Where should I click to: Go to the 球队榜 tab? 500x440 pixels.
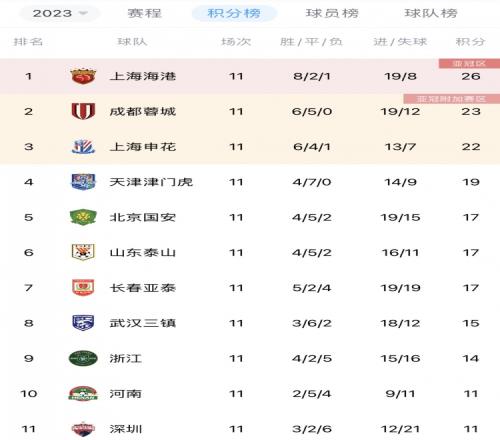[x=431, y=13]
